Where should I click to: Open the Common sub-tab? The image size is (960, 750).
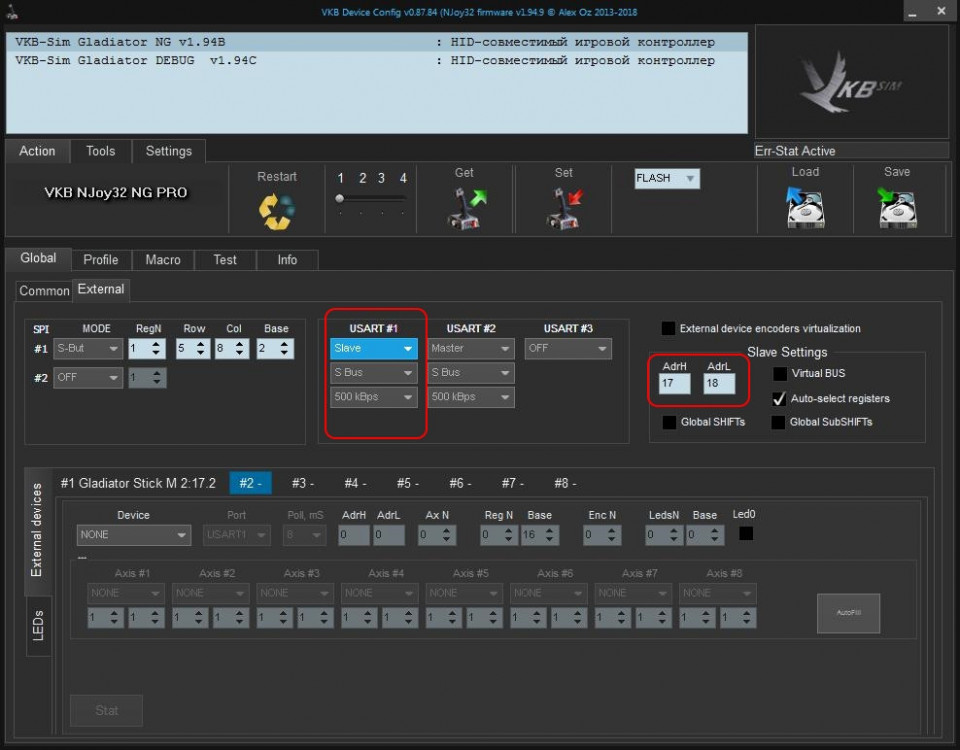[x=45, y=291]
